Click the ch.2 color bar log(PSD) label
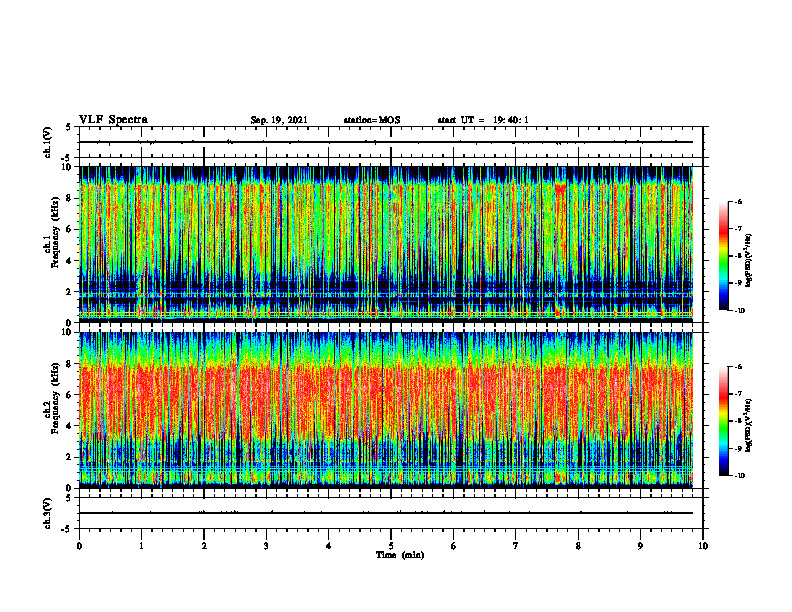Image resolution: width=792 pixels, height=612 pixels. 749,424
